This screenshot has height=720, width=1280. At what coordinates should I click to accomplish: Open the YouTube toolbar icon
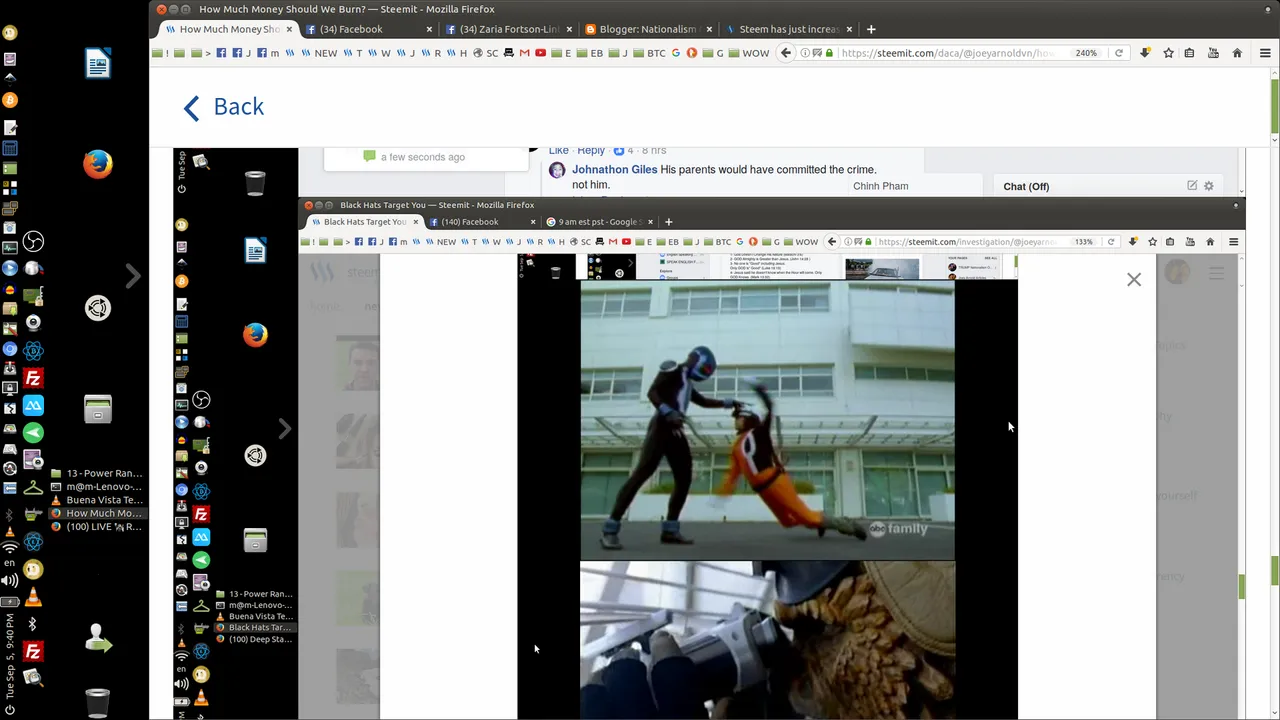click(x=1213, y=53)
